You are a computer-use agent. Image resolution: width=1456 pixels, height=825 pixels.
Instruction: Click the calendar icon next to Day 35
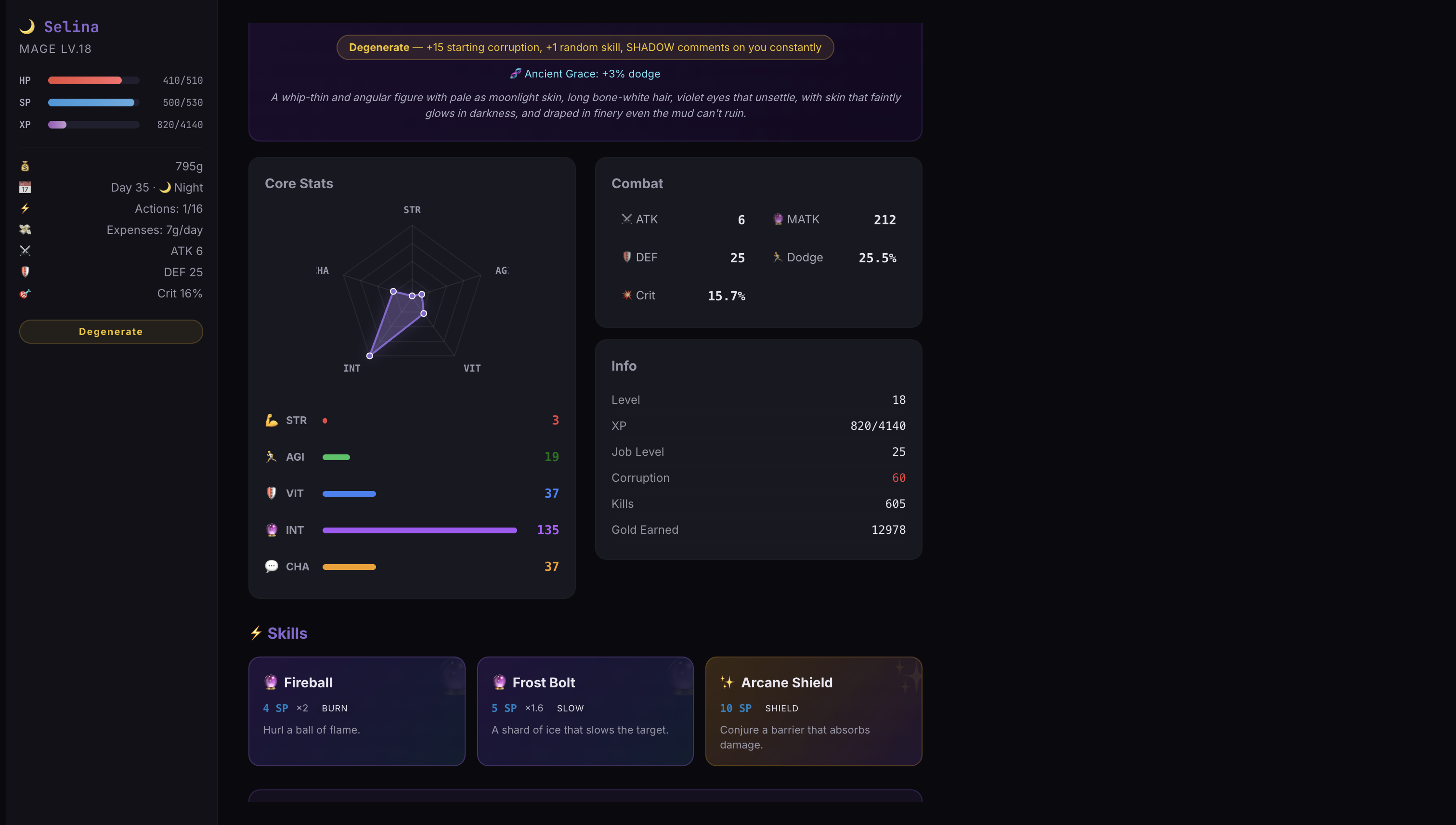point(25,188)
